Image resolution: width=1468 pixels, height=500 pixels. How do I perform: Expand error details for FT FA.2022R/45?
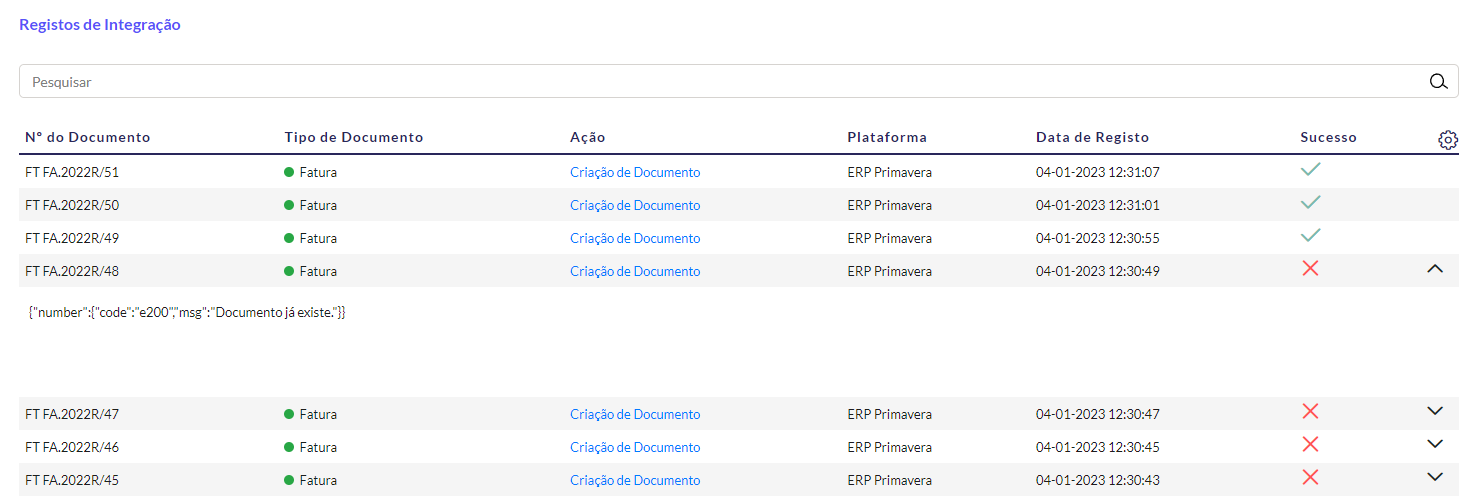tap(1435, 477)
